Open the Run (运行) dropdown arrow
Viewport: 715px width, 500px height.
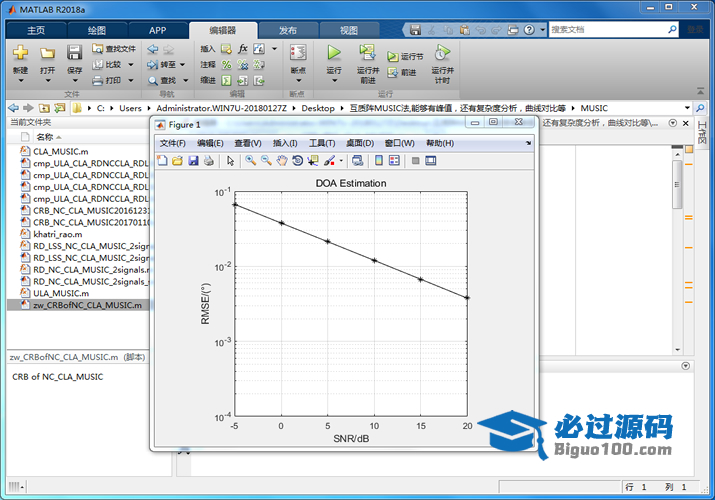334,81
